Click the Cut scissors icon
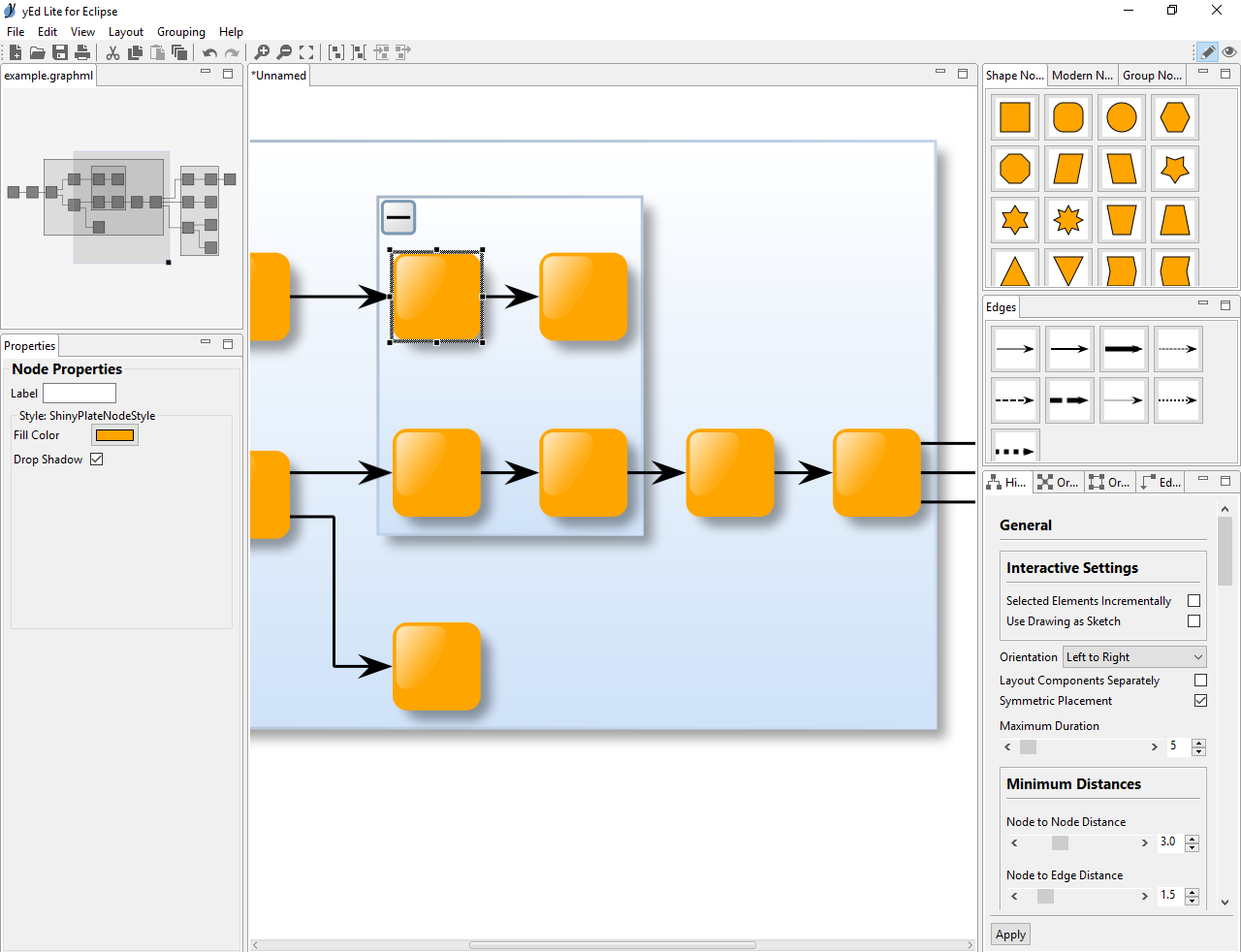Screen dimensions: 1241x952 pyautogui.click(x=113, y=52)
